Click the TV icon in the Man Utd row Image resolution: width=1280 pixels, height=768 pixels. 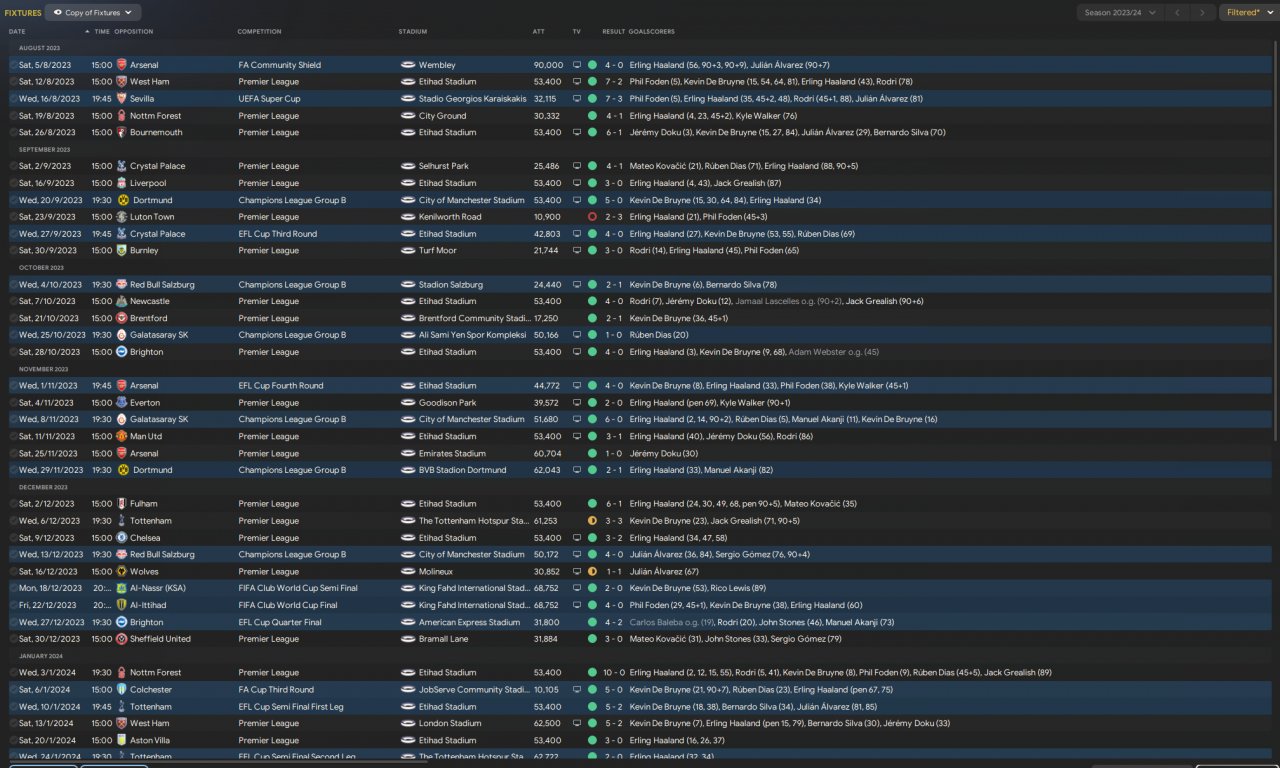(x=576, y=436)
